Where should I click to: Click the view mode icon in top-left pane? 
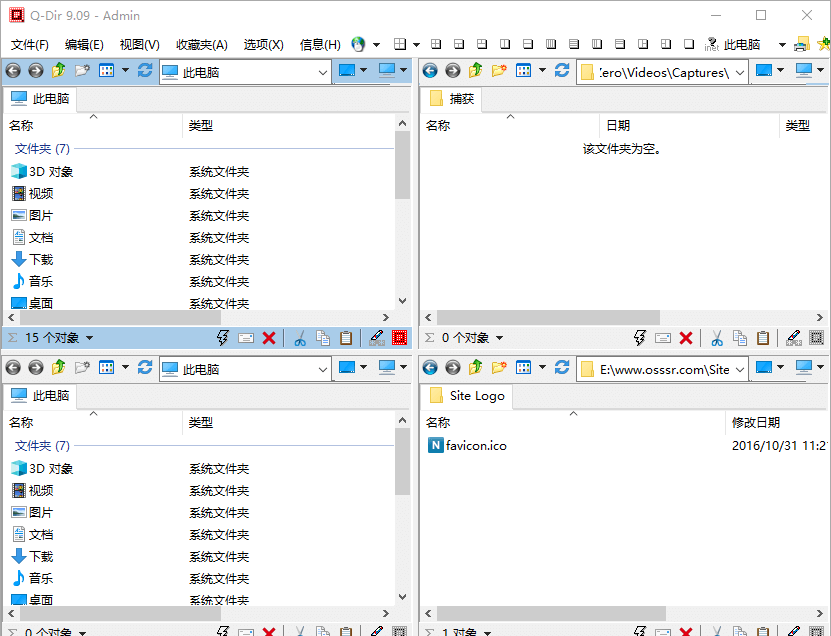click(x=107, y=70)
